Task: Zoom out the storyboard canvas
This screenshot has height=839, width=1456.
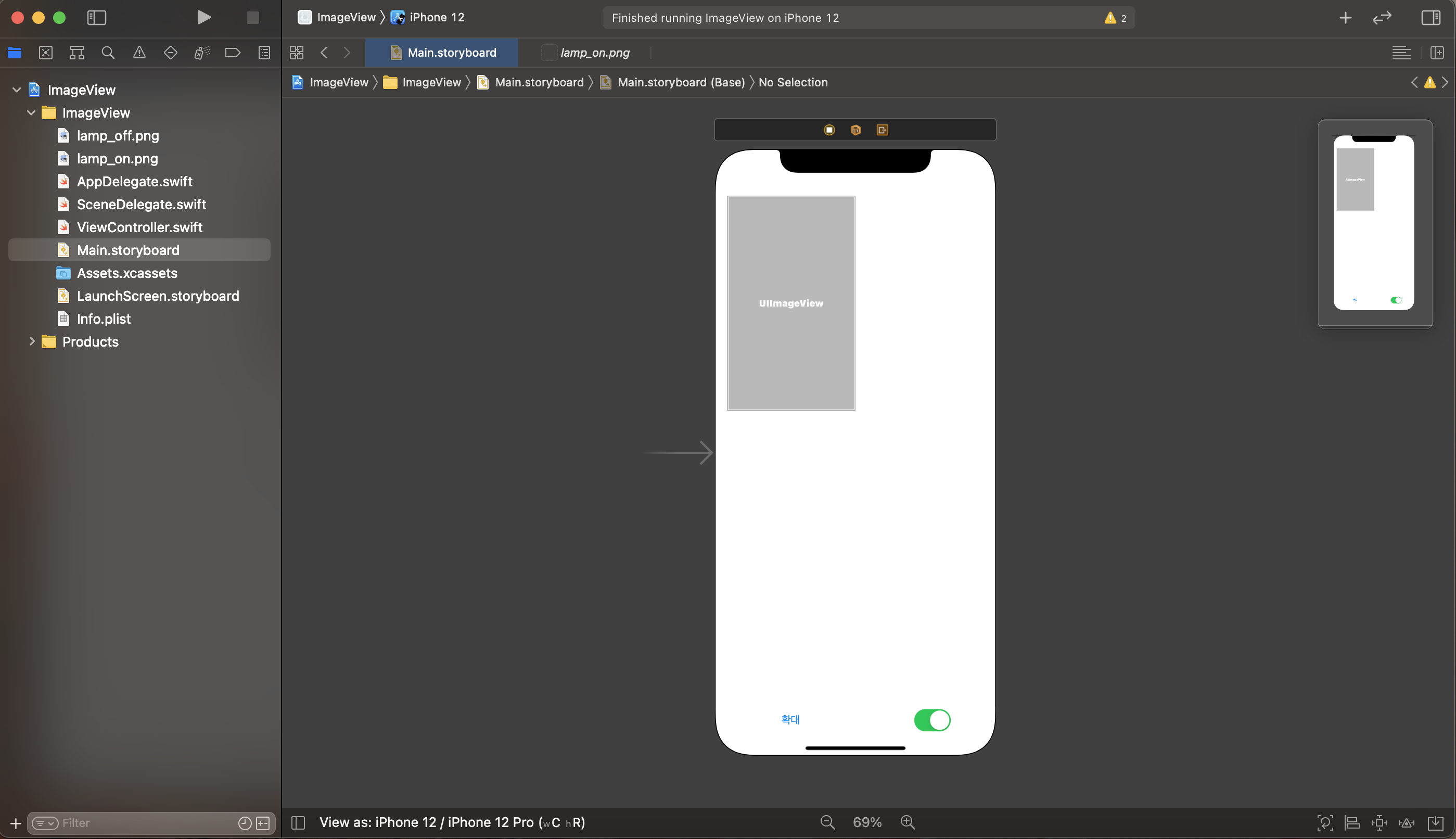Action: (x=827, y=822)
